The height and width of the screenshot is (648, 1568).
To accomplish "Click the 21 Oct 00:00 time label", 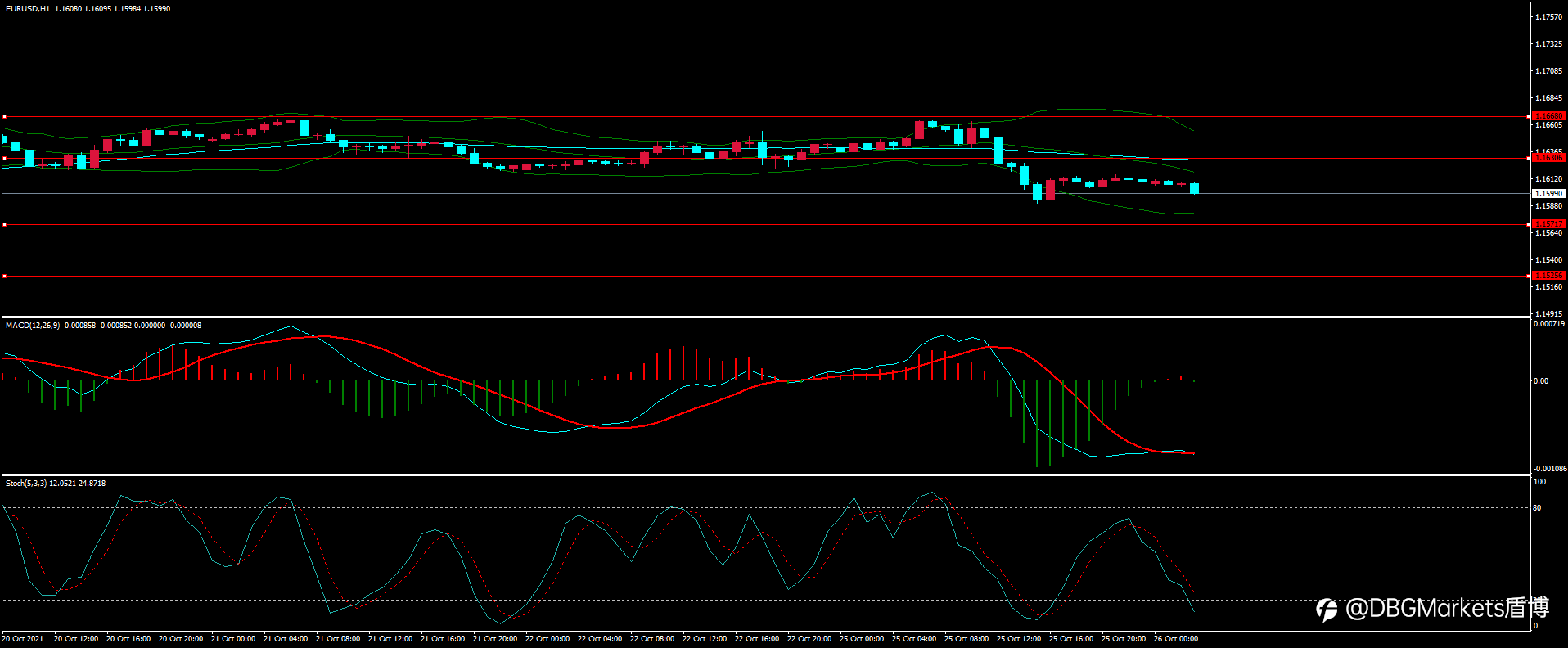I will pos(233,639).
